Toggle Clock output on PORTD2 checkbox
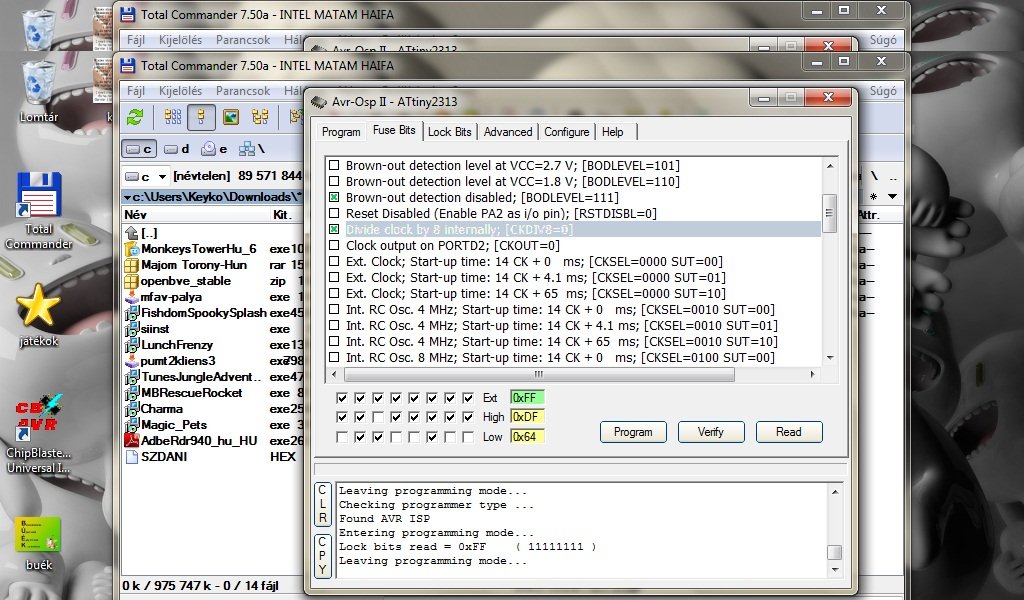1024x600 pixels. click(334, 245)
